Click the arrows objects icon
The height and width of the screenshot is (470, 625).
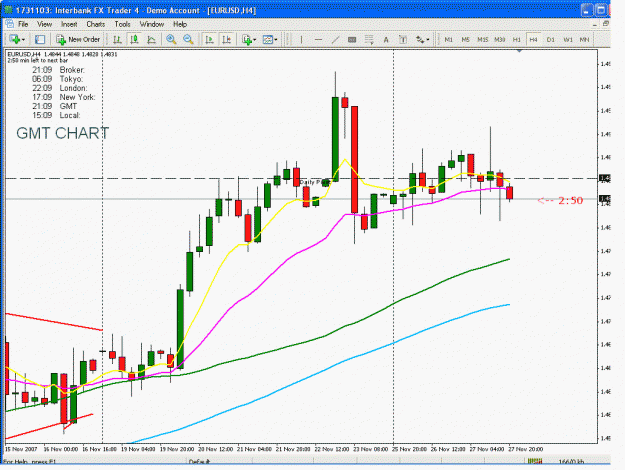420,39
